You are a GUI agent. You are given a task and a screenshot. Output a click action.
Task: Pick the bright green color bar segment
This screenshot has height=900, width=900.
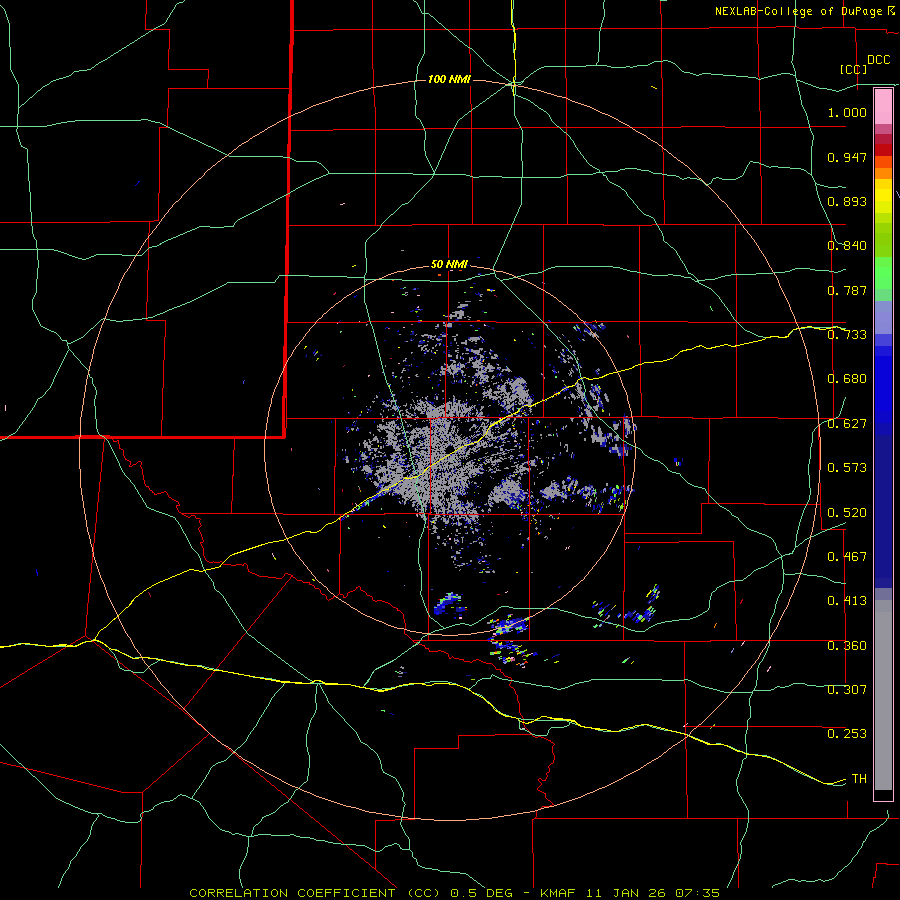click(x=883, y=273)
